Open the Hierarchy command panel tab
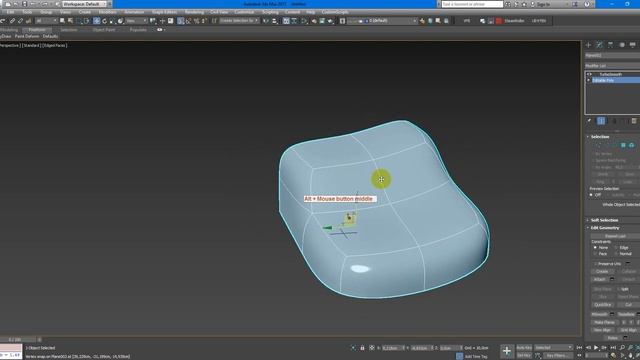The width and height of the screenshot is (640, 360). click(610, 45)
